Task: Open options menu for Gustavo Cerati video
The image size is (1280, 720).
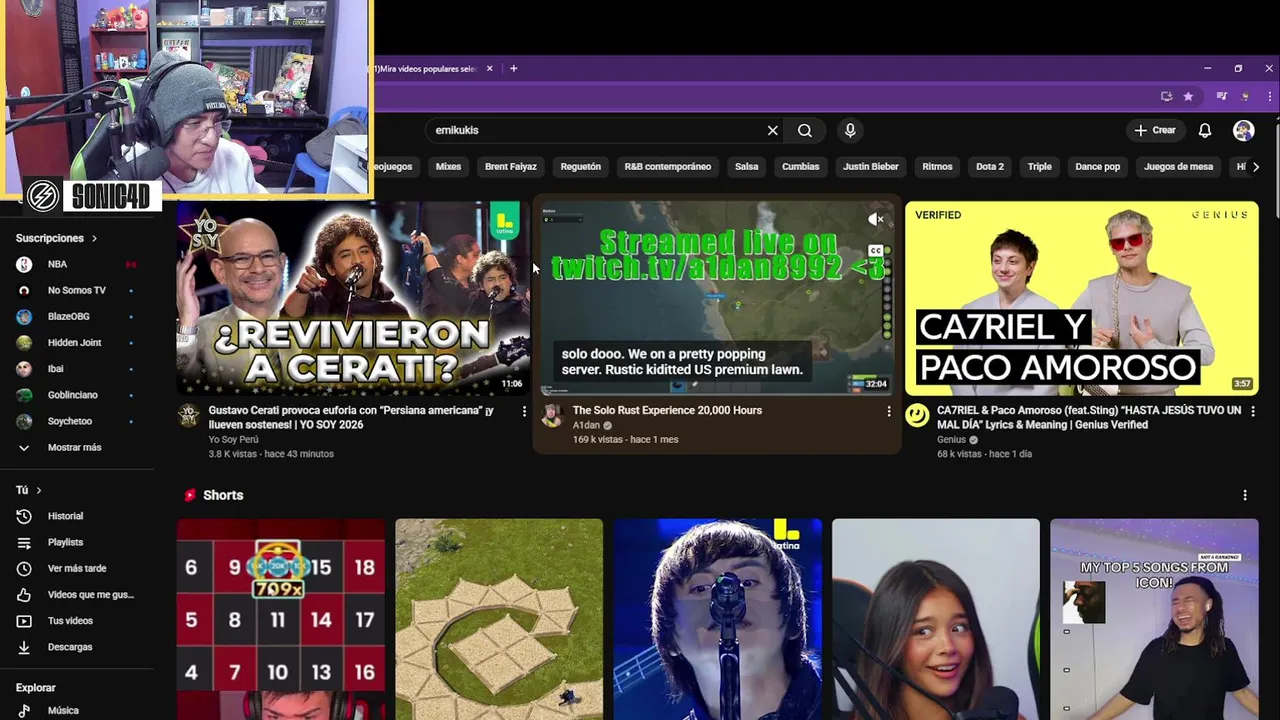Action: tap(524, 411)
